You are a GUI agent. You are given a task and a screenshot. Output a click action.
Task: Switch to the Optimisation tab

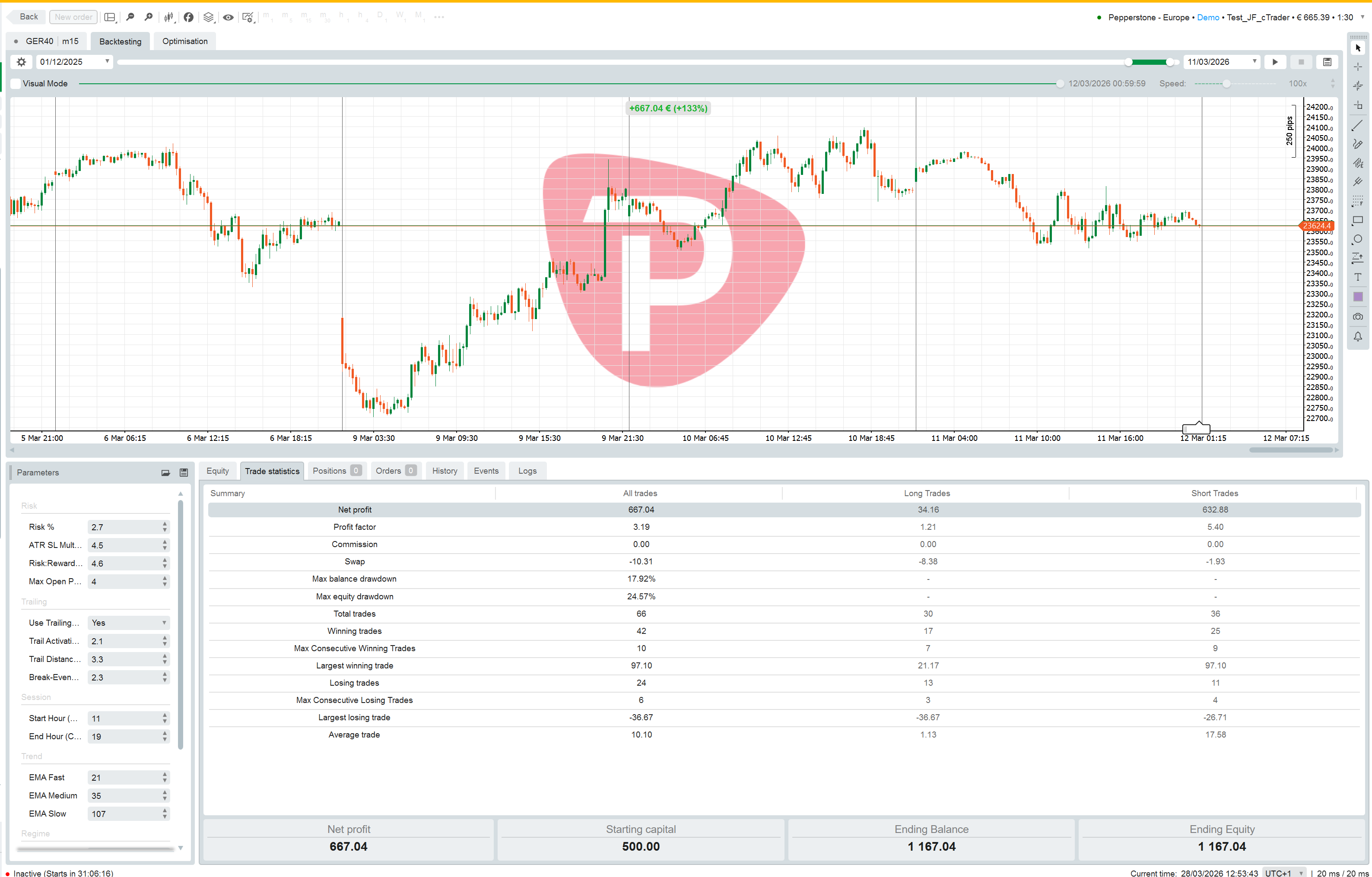coord(184,41)
